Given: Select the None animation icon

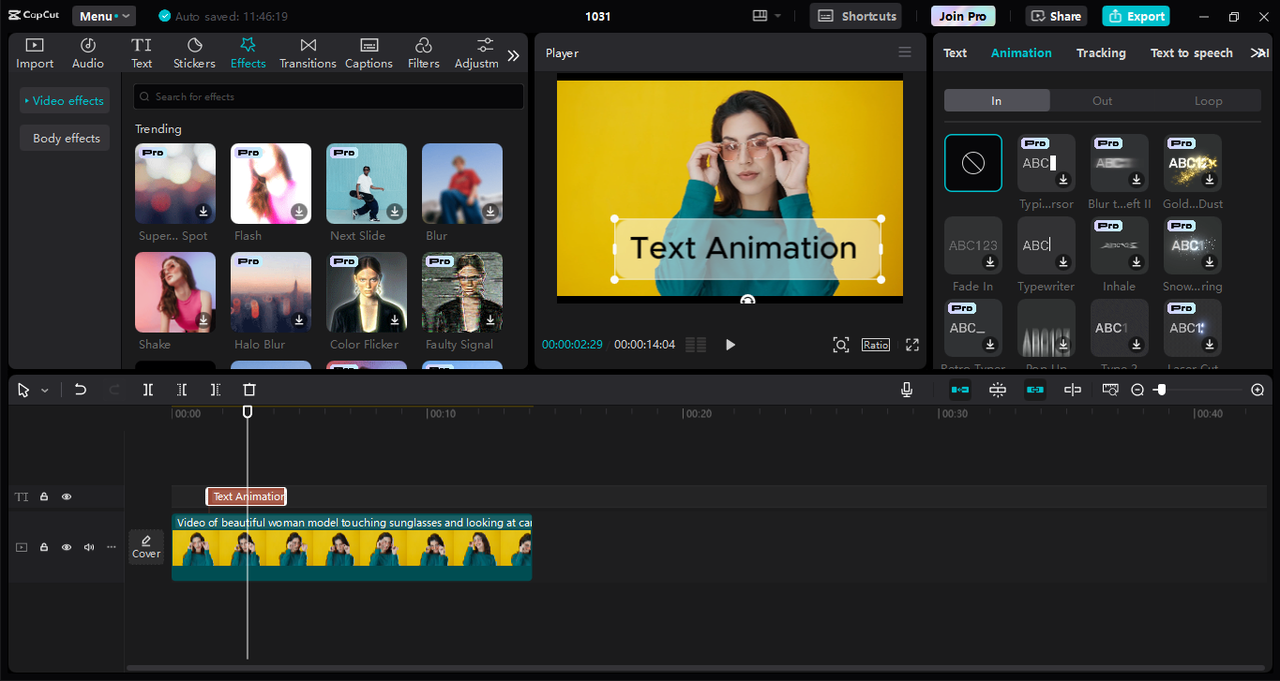Looking at the screenshot, I should (x=973, y=163).
